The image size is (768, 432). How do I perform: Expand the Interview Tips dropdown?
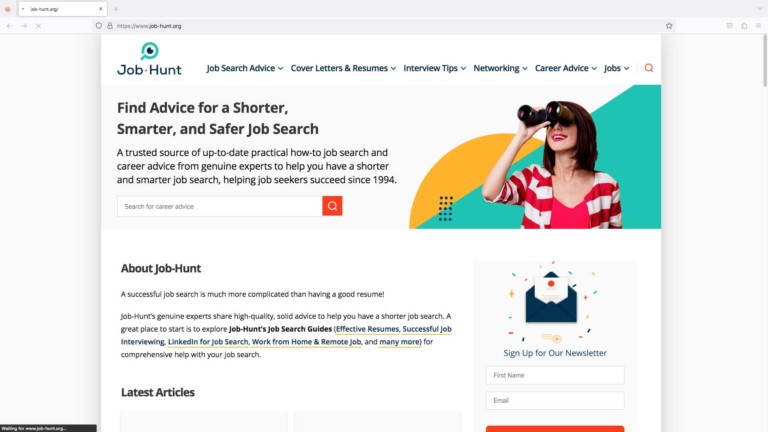(x=434, y=68)
